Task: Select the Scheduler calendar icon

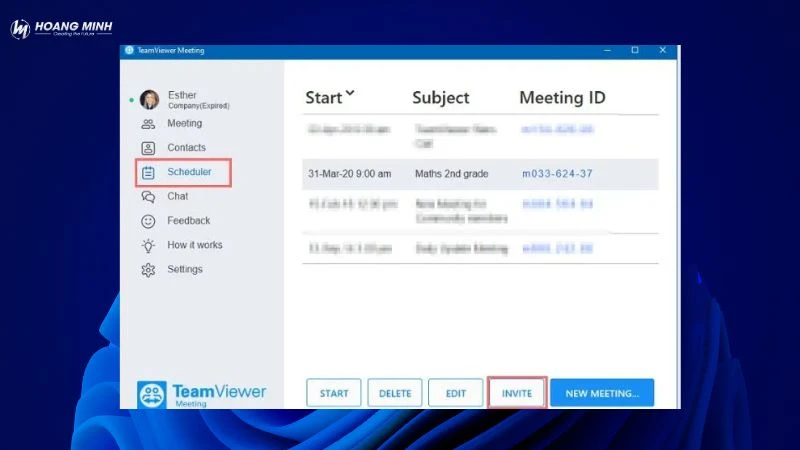Action: point(148,172)
